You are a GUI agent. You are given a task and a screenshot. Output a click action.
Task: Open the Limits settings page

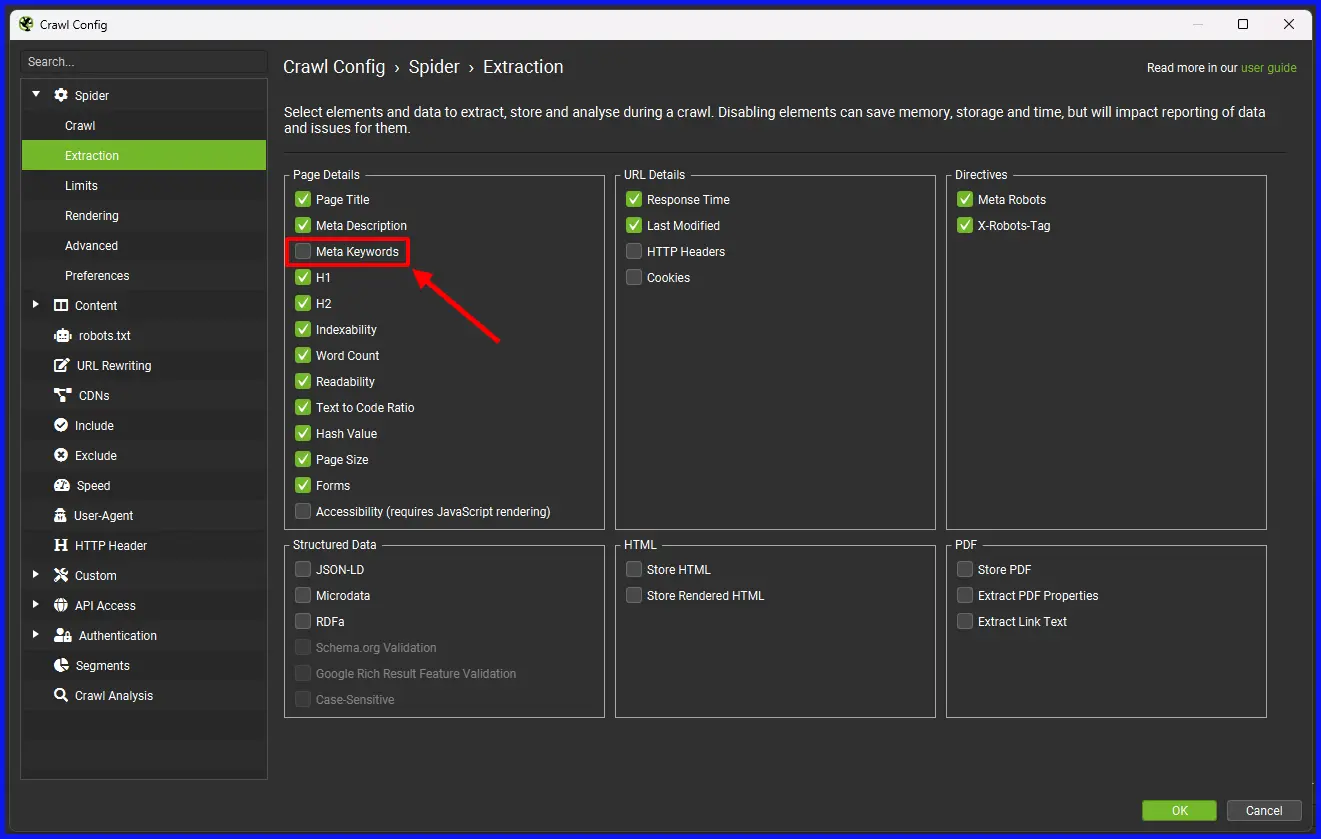pos(144,185)
